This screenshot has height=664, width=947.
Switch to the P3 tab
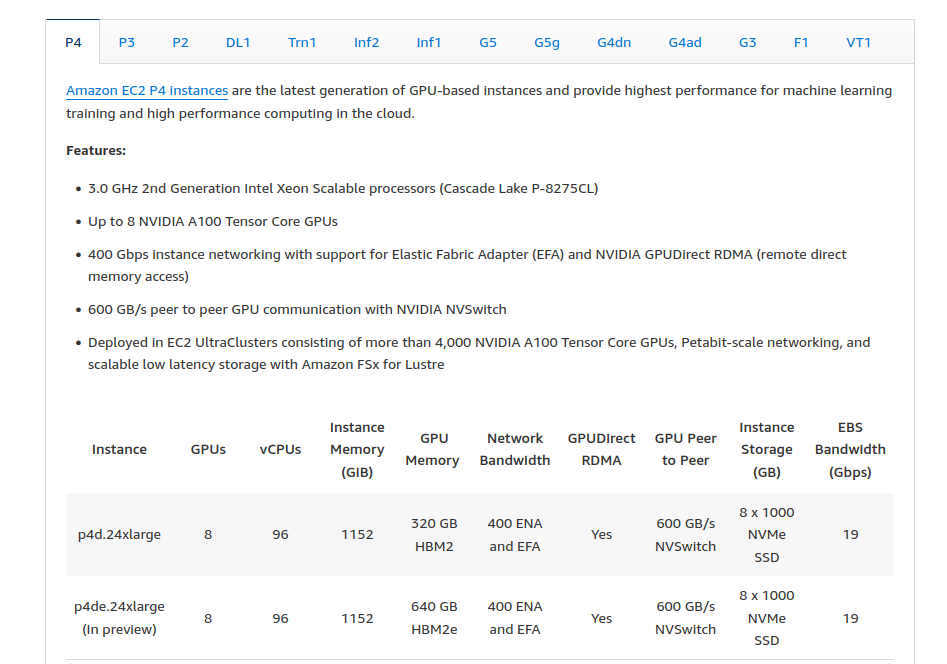127,42
